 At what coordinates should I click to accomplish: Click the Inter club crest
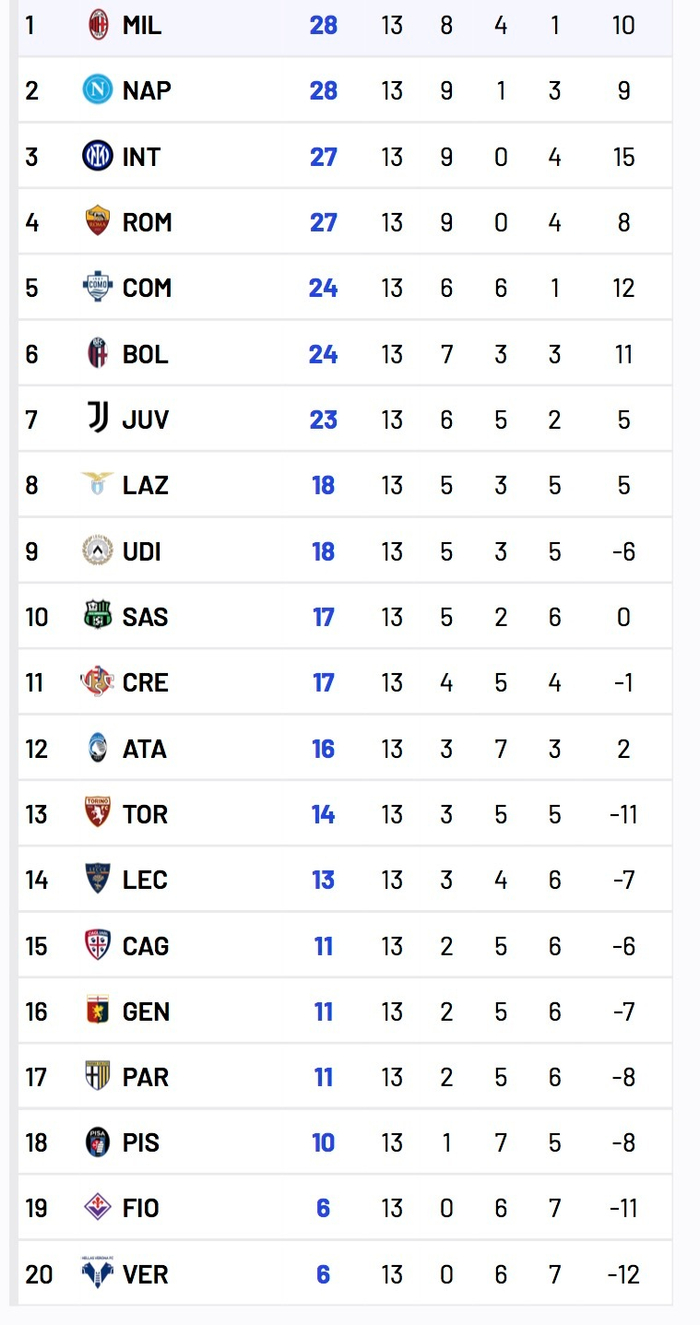[98, 156]
